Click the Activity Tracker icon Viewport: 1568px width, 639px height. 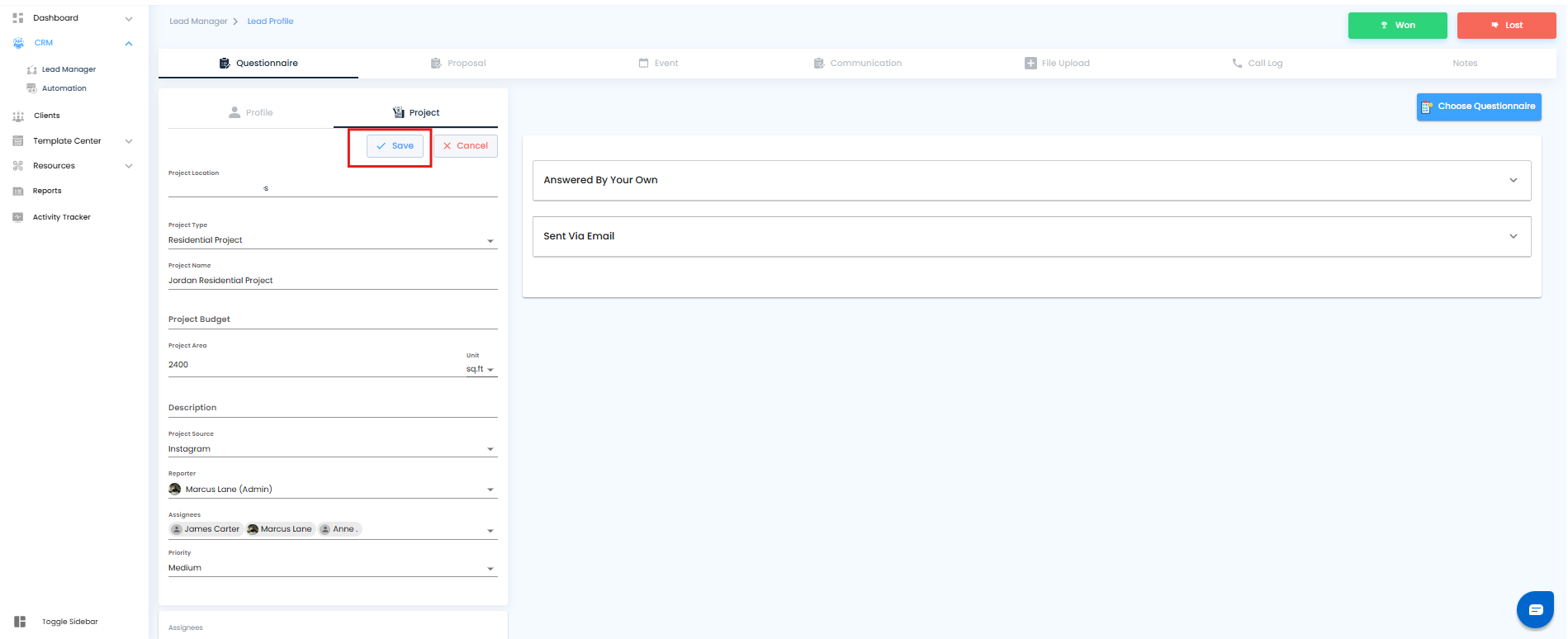(x=18, y=217)
